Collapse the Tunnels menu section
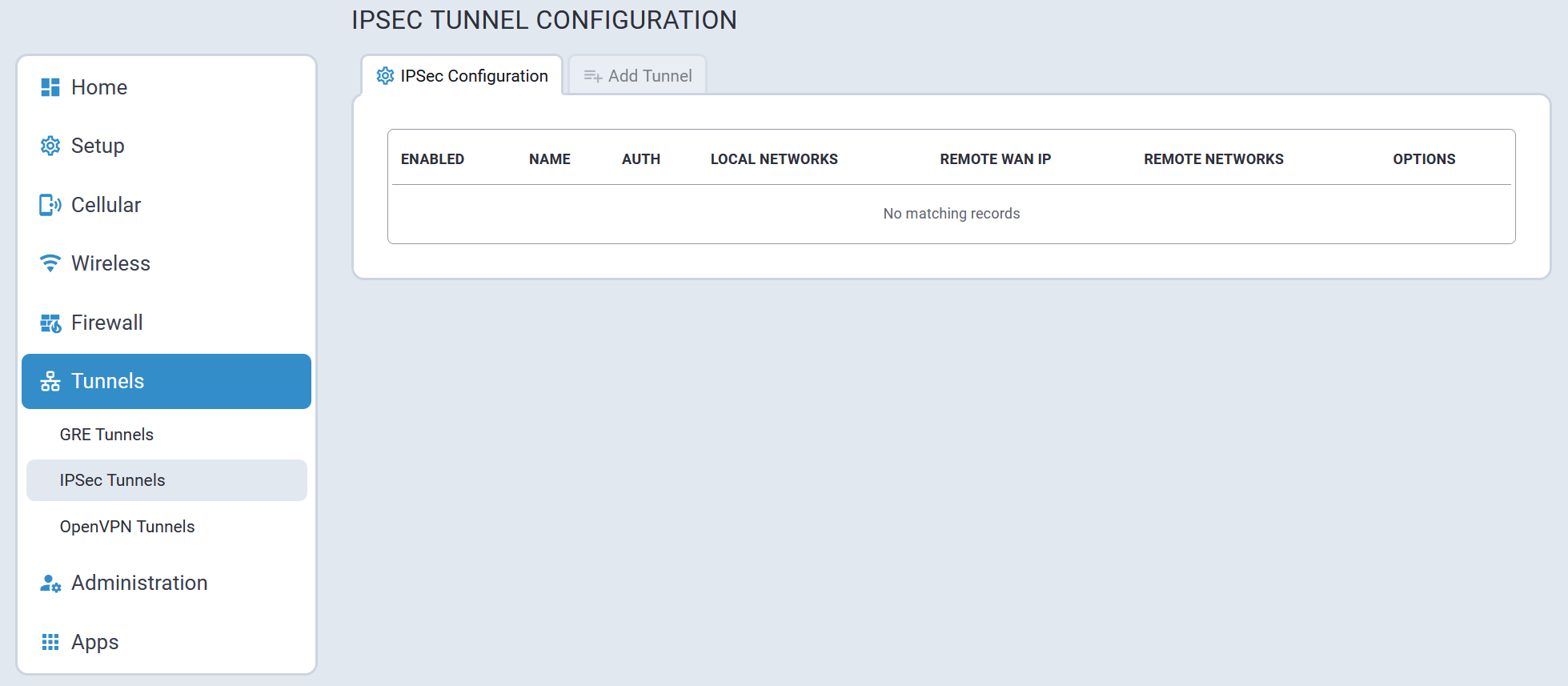 tap(166, 382)
